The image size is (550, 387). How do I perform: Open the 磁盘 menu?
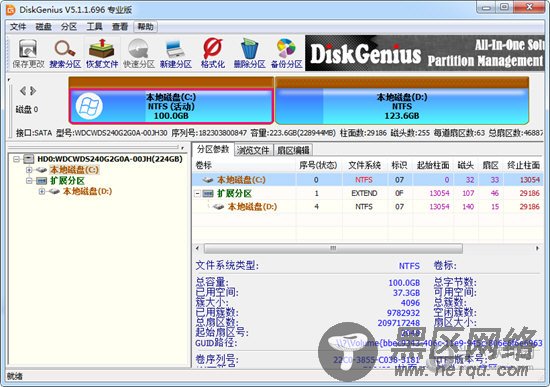43,27
